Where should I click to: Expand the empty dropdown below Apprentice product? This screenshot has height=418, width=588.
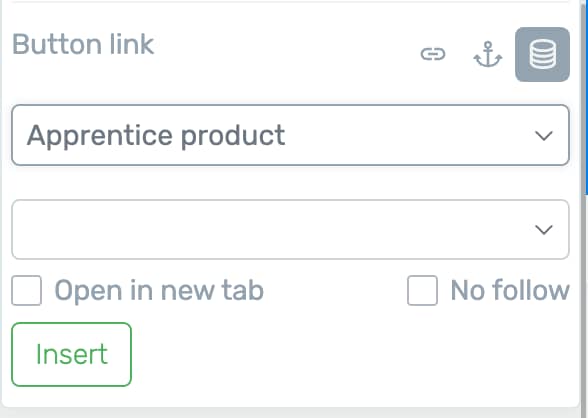(290, 229)
